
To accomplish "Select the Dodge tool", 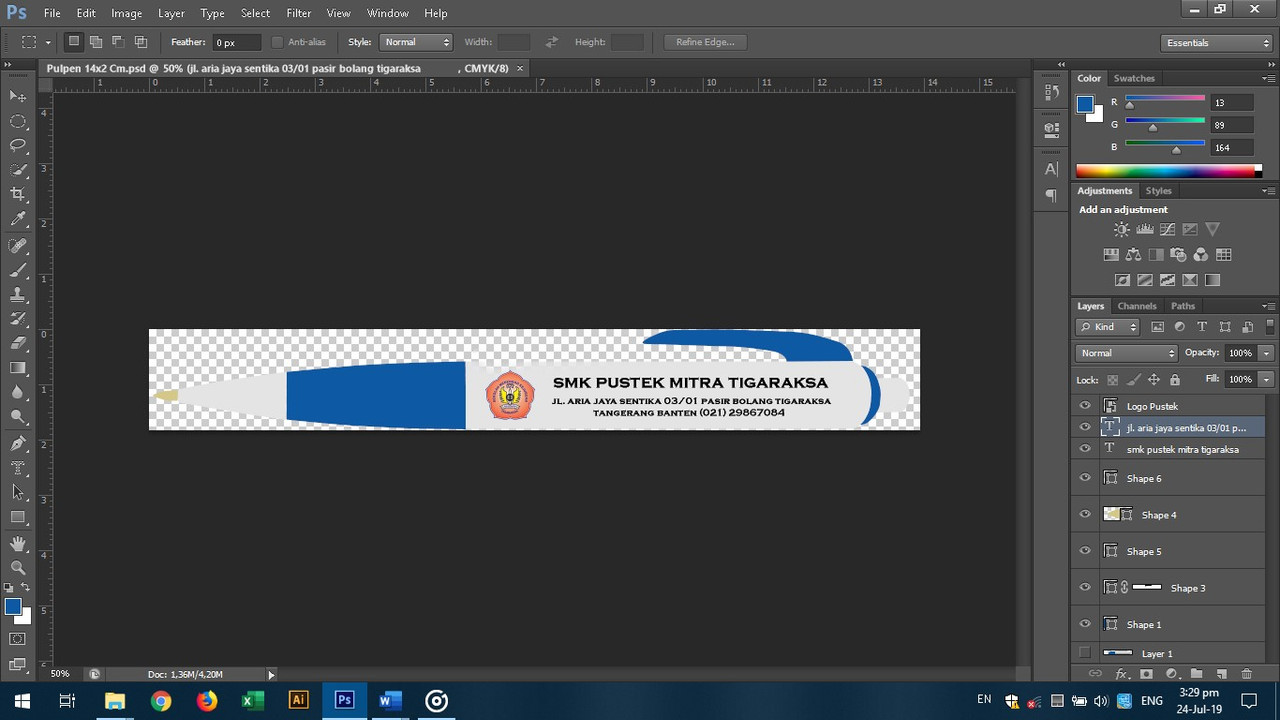I will [x=18, y=416].
